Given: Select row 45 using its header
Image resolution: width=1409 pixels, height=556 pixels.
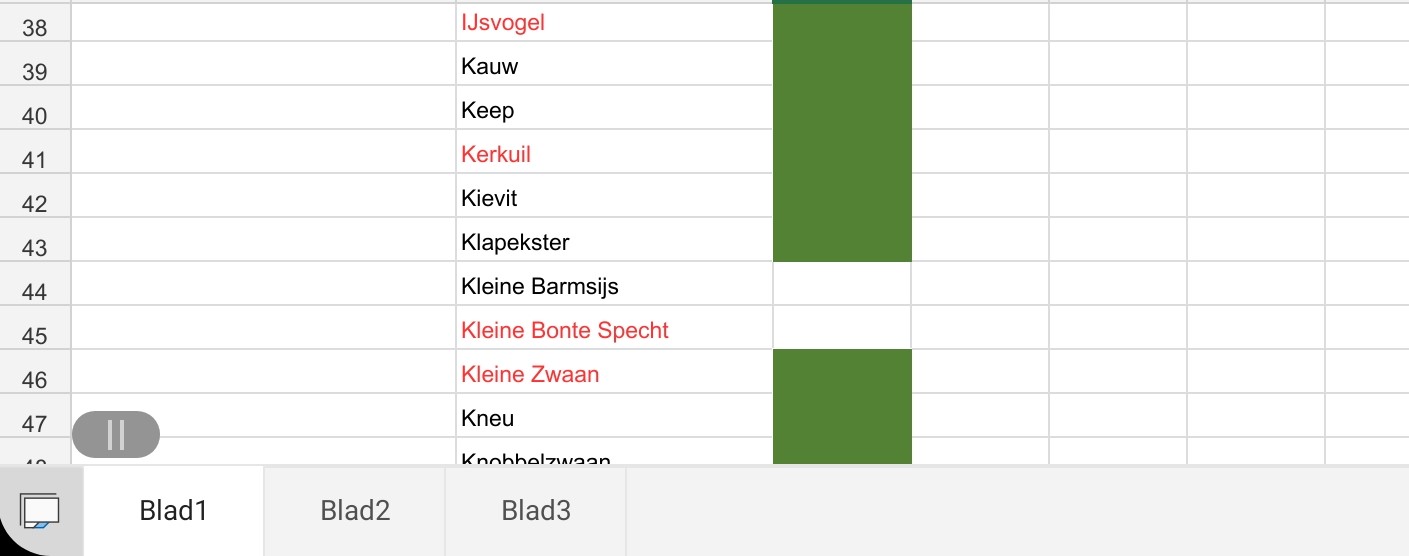Looking at the screenshot, I should pos(35,334).
